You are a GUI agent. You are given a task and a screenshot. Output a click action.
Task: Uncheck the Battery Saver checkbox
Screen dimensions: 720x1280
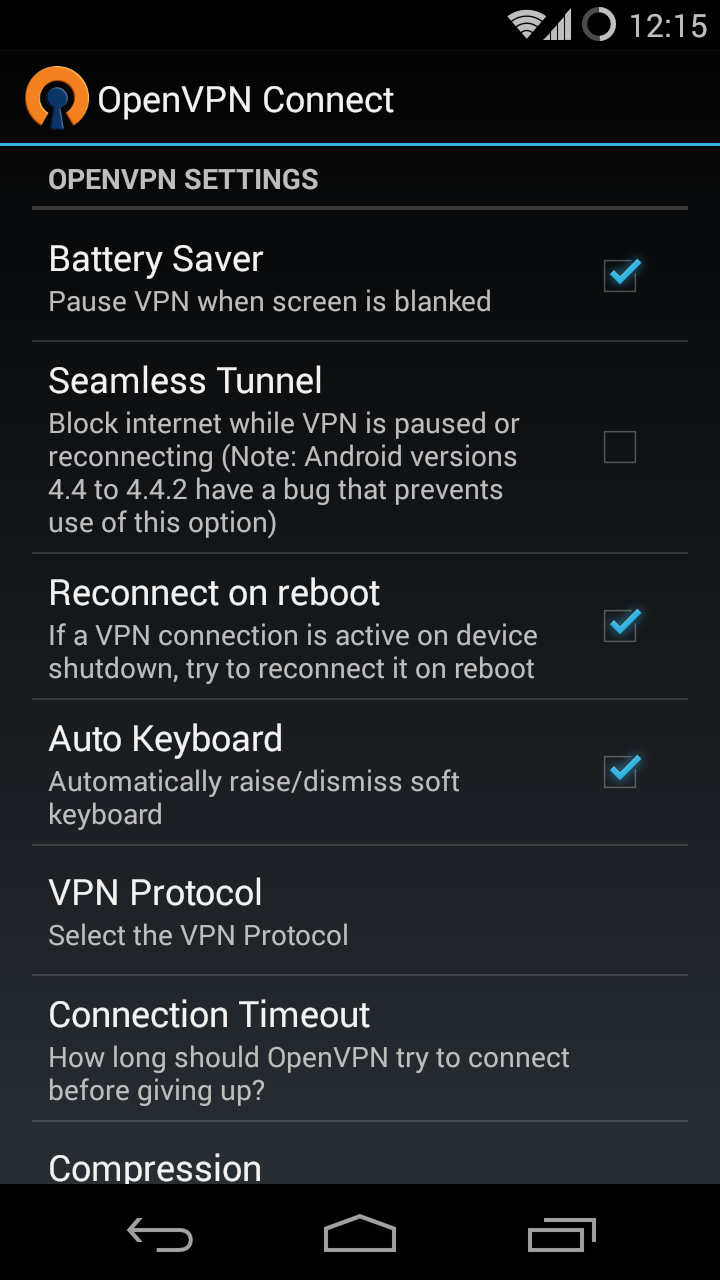tap(620, 275)
